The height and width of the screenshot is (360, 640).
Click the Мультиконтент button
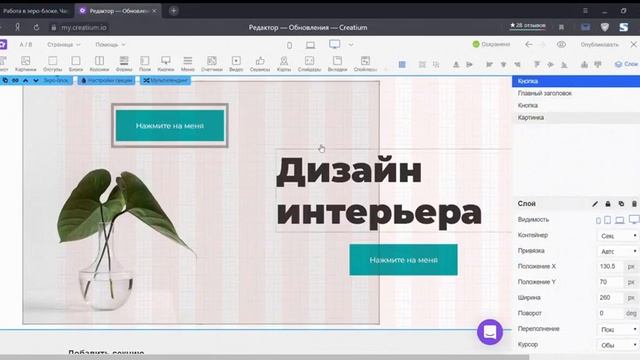(165, 80)
